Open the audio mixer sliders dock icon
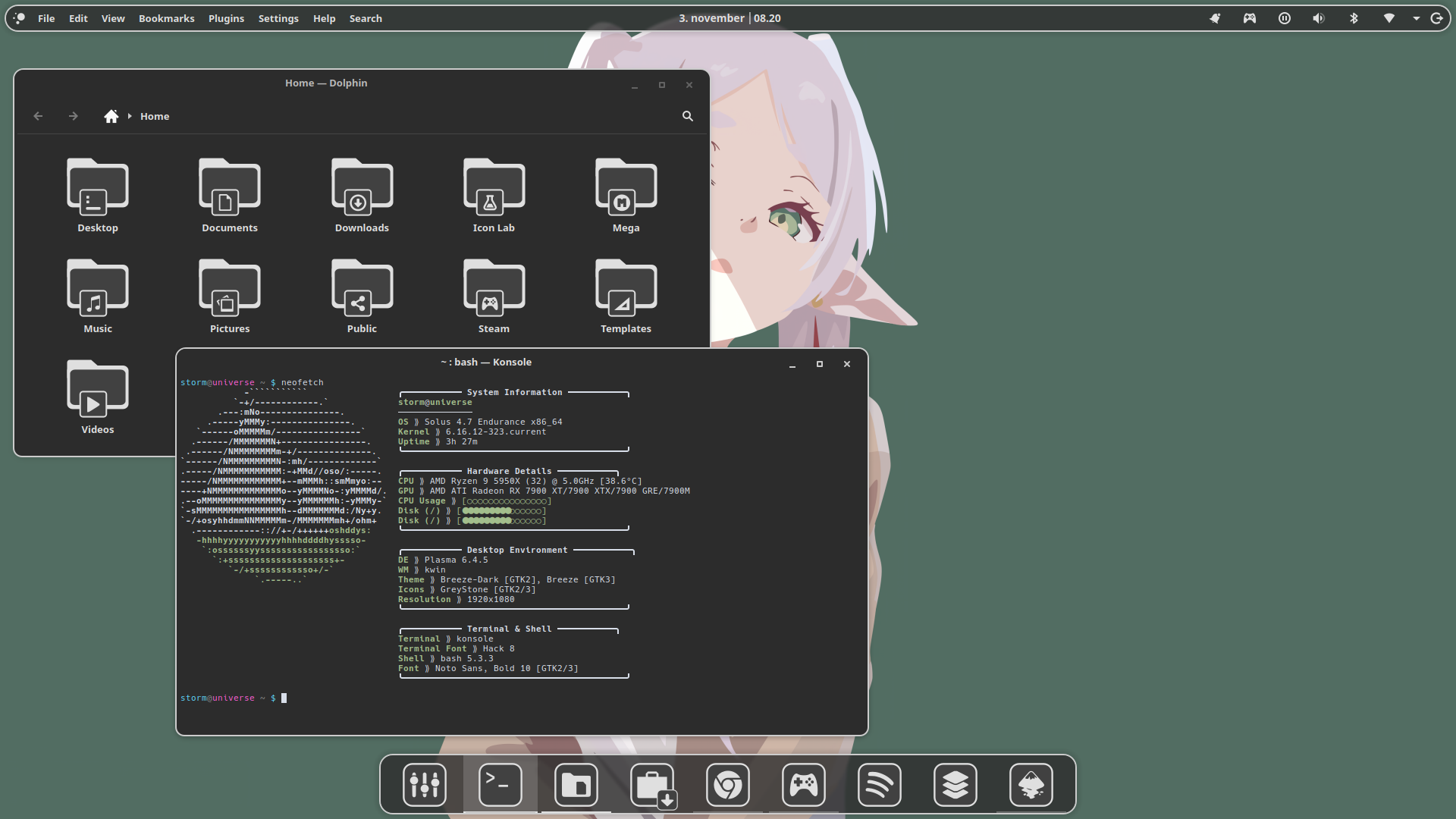This screenshot has height=819, width=1456. coord(424,784)
